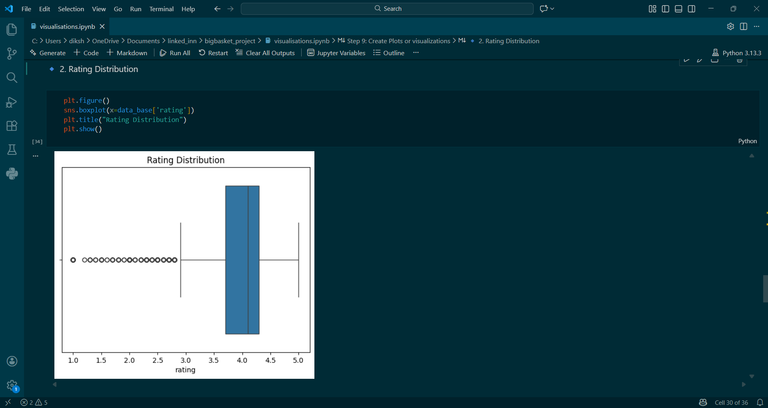768x408 pixels.
Task: Toggle the secondary side bar layout
Action: [x=692, y=9]
